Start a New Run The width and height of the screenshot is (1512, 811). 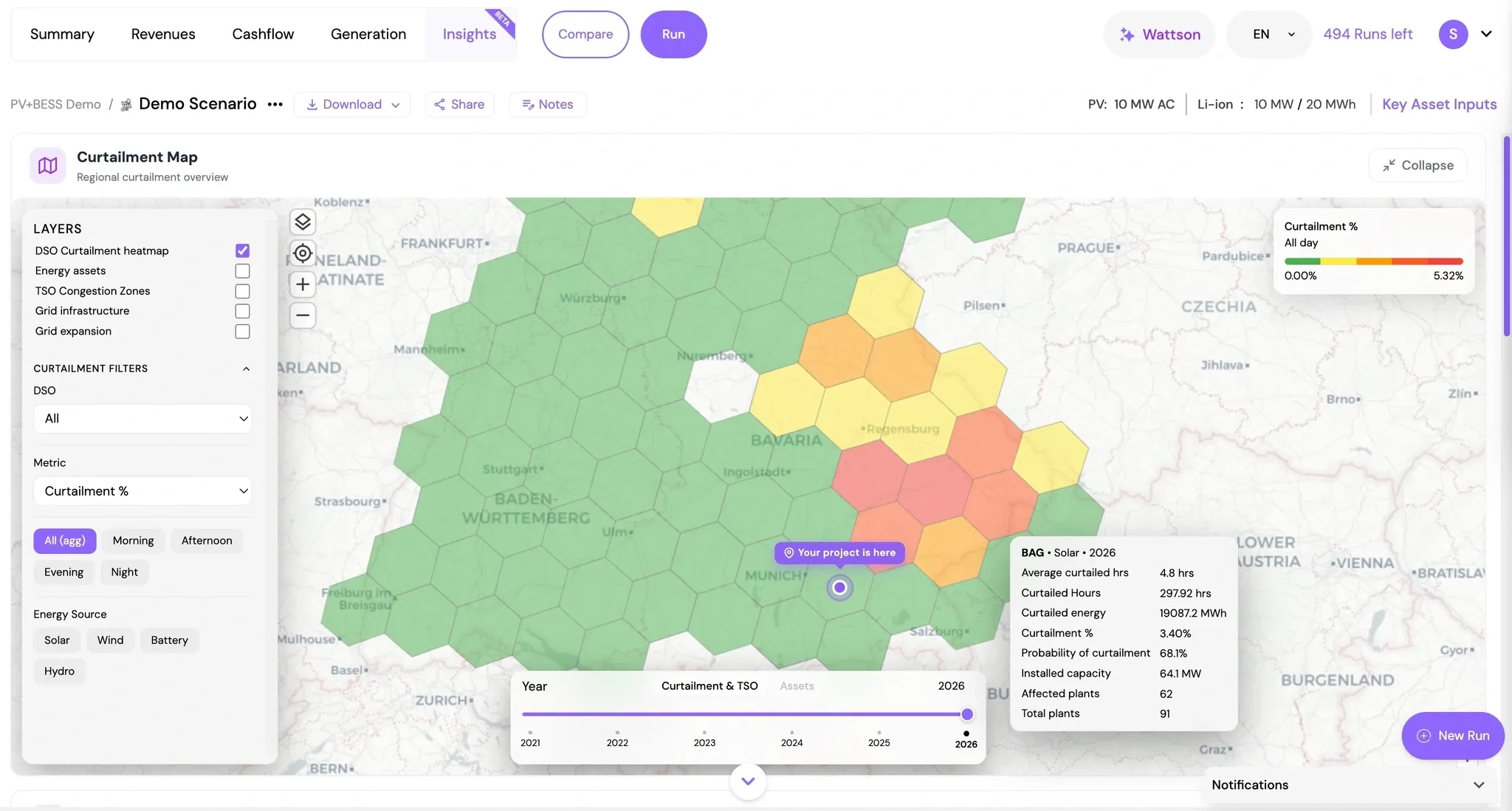[x=1453, y=736]
